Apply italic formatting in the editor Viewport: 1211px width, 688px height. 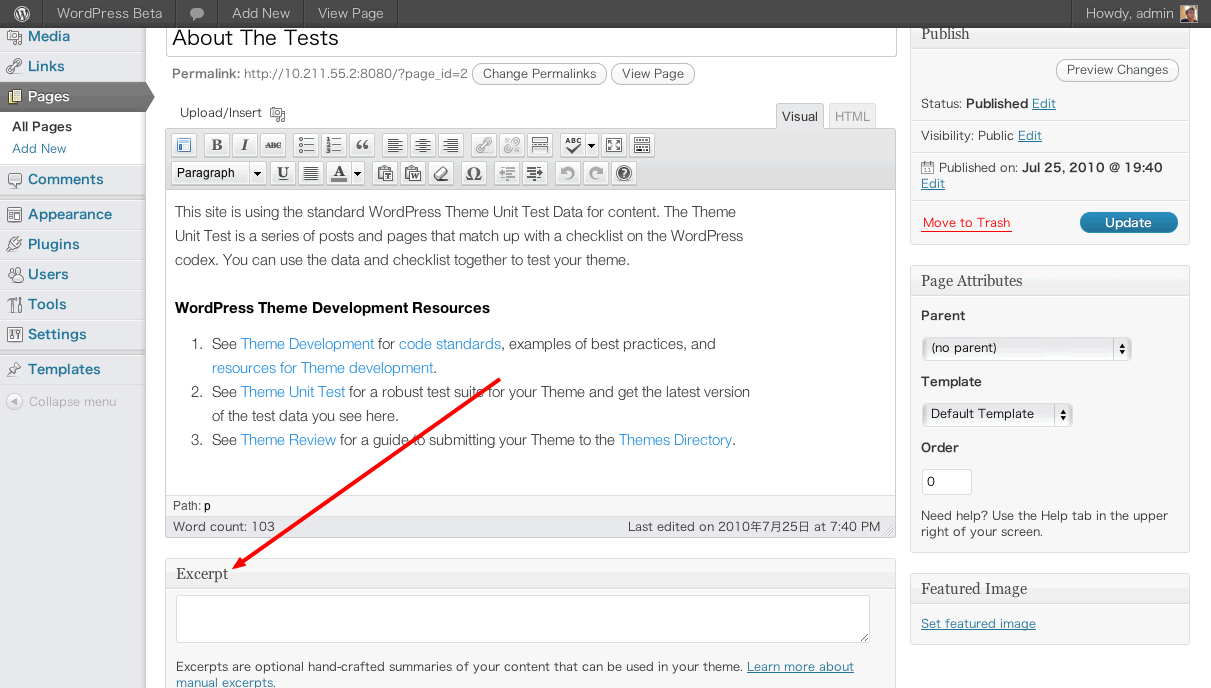coord(245,144)
